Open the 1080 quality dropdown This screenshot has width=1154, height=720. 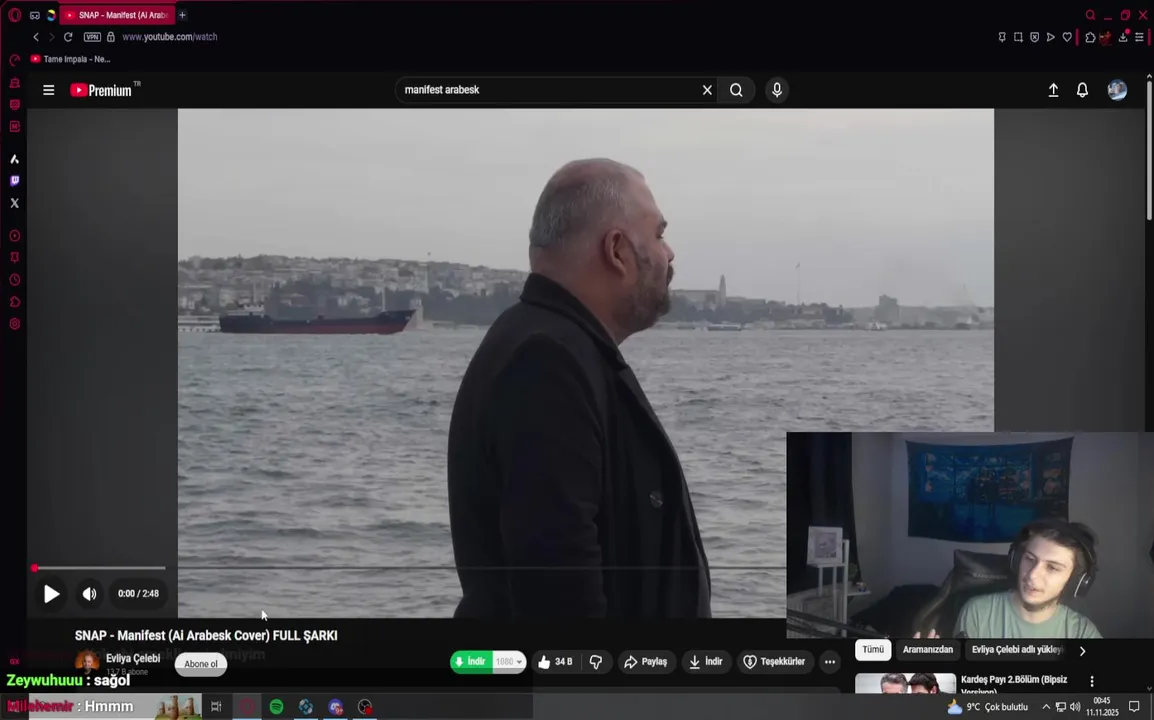(x=509, y=662)
